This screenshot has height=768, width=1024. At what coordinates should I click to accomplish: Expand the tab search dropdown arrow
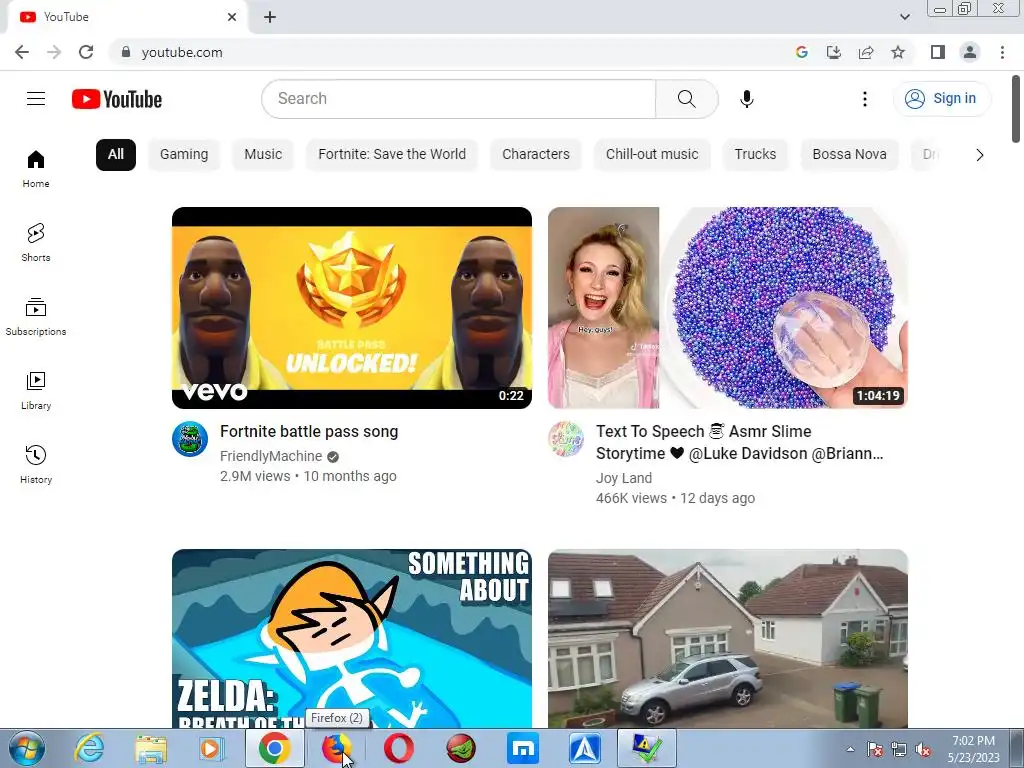coord(904,17)
